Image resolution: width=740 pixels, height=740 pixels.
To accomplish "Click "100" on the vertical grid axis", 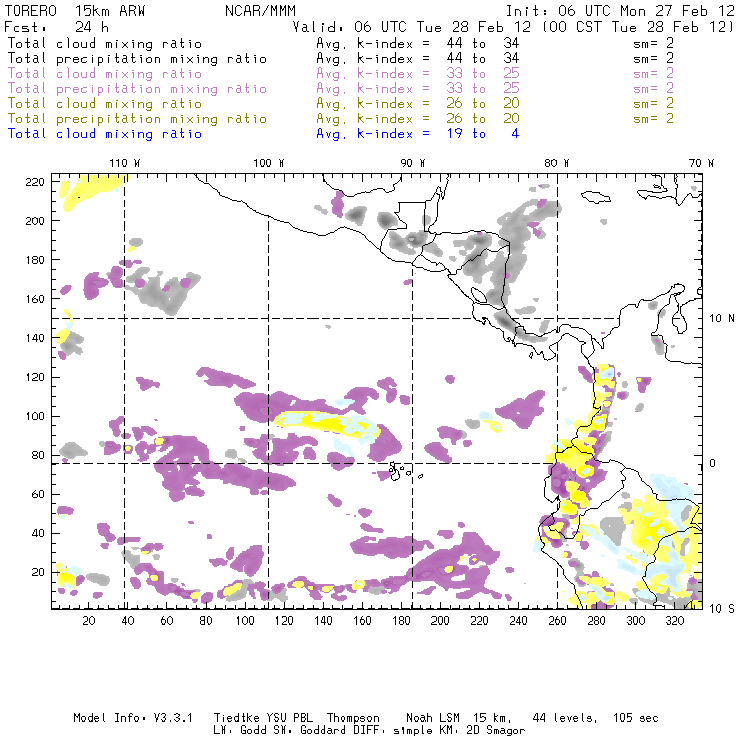I will tap(35, 416).
